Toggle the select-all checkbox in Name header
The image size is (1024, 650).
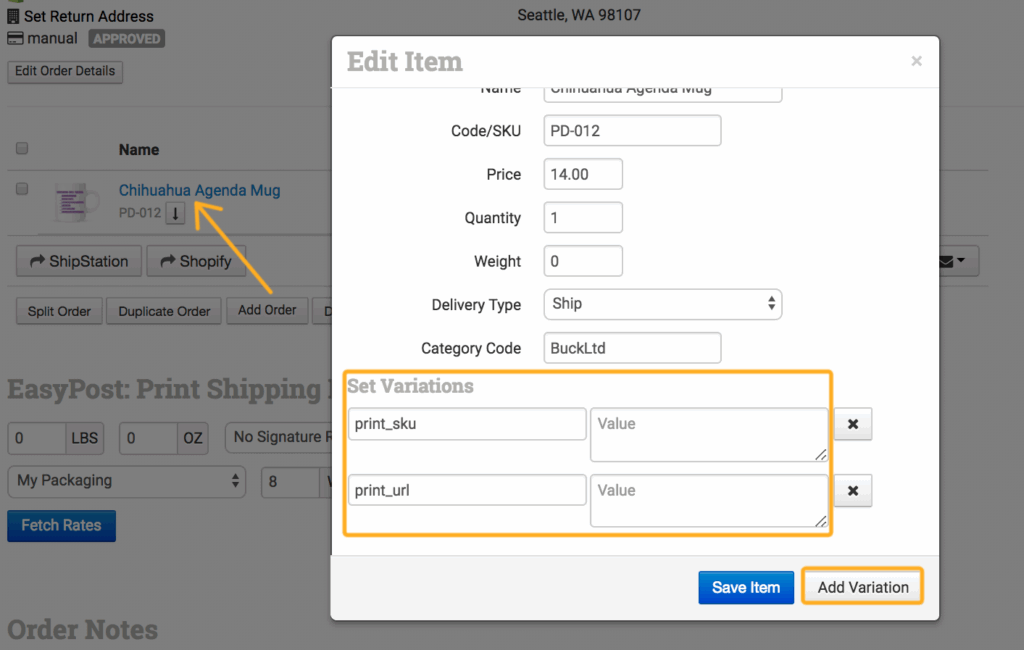tap(22, 149)
